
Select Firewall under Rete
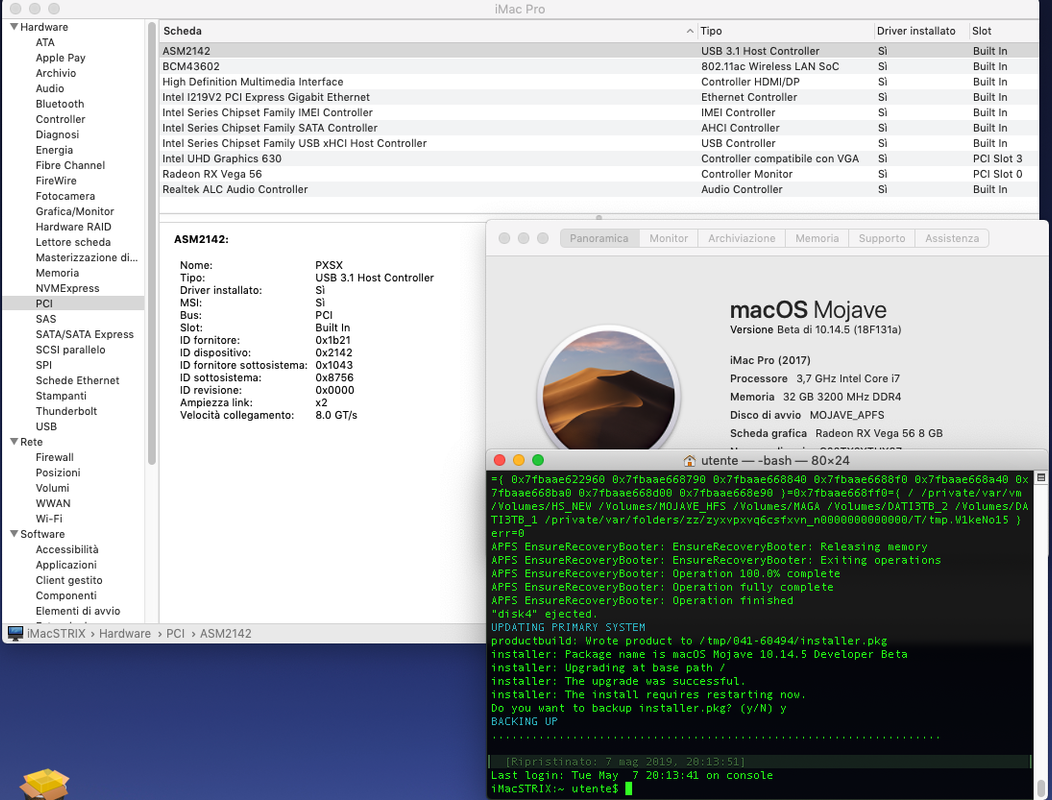tap(54, 457)
